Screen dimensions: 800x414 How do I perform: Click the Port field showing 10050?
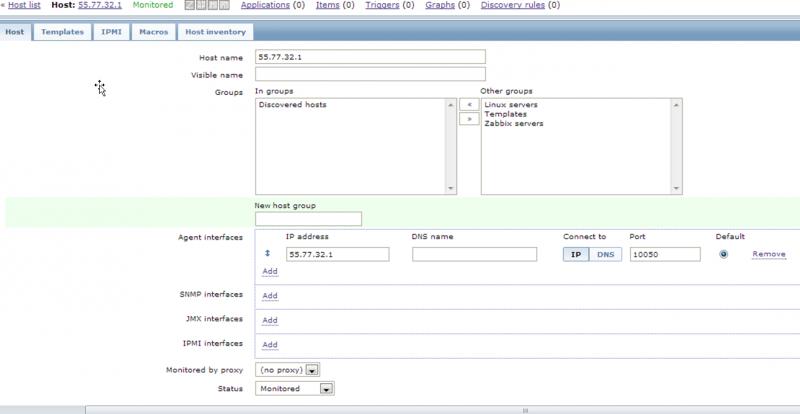(665, 254)
